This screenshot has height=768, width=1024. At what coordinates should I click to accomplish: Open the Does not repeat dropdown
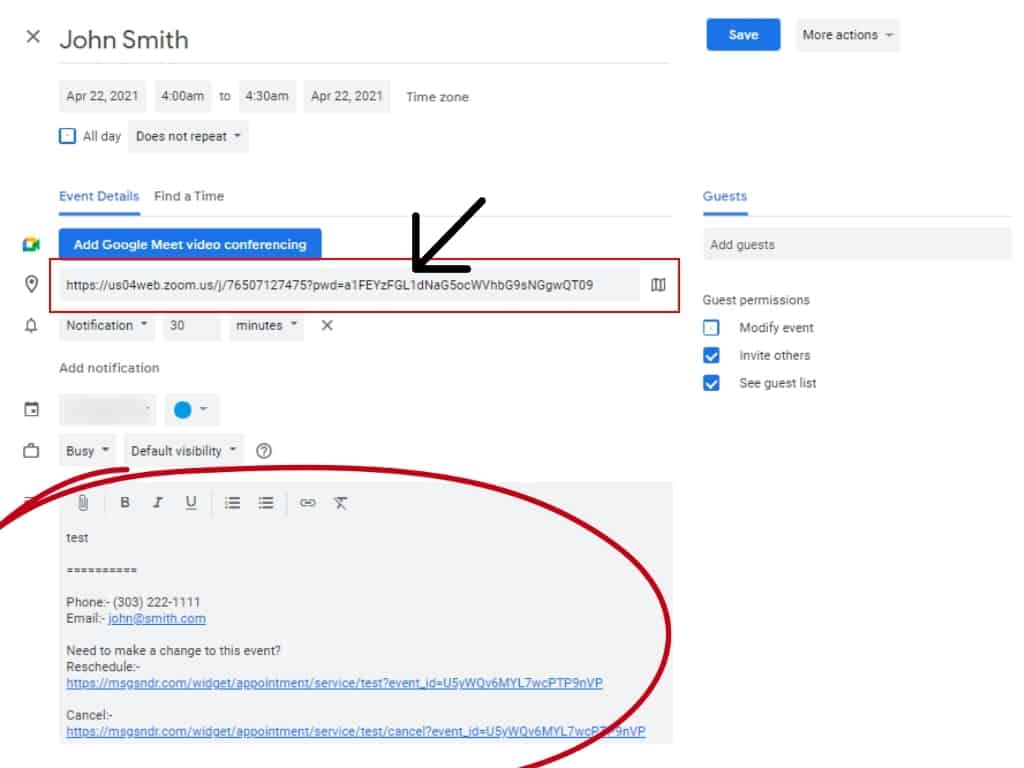point(188,136)
